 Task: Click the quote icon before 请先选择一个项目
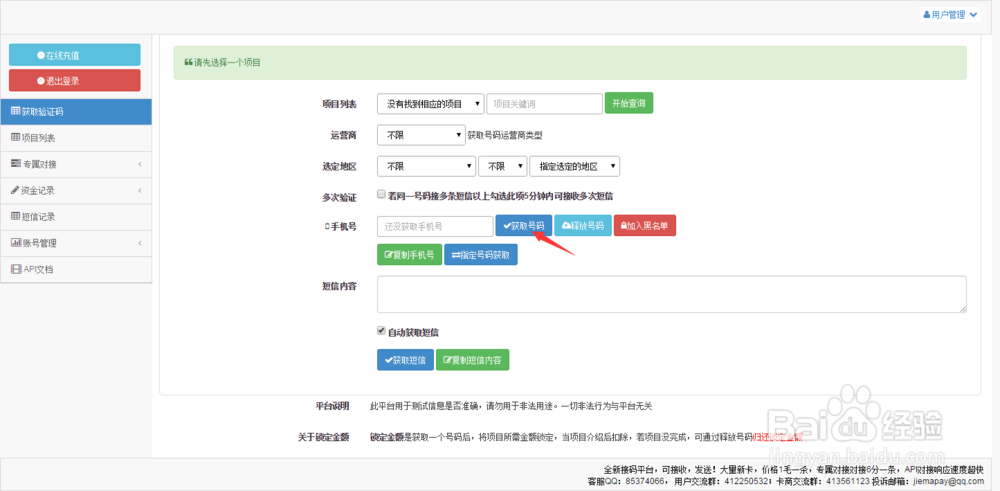tap(188, 62)
